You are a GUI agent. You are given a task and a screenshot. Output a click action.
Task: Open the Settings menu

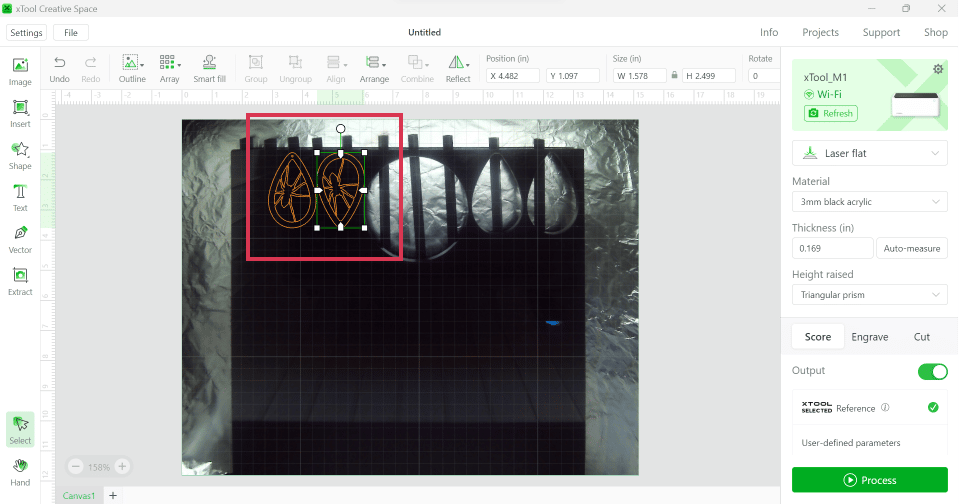(x=26, y=32)
